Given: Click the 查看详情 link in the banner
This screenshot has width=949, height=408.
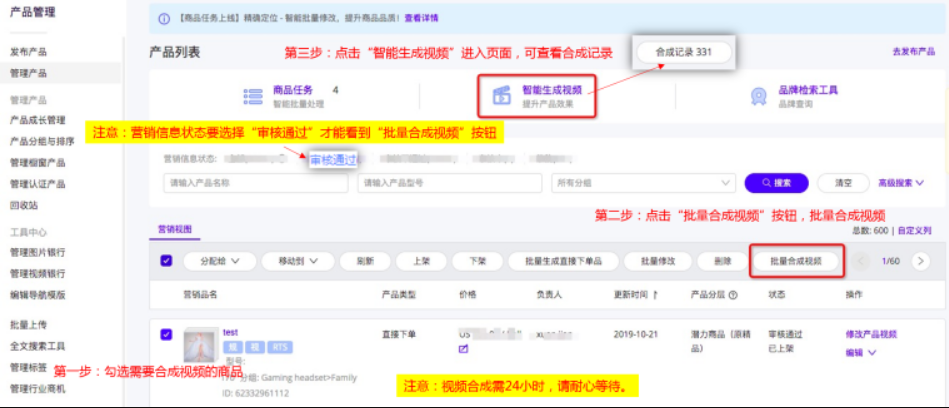Looking at the screenshot, I should [417, 18].
